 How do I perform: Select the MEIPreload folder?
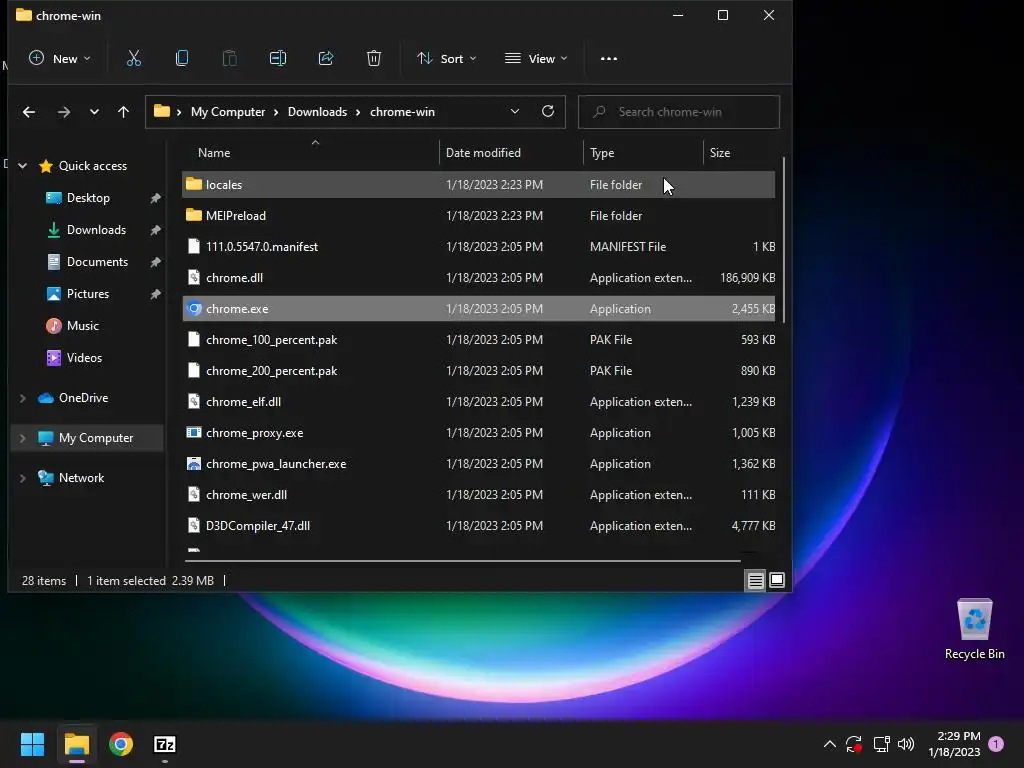coord(479,216)
